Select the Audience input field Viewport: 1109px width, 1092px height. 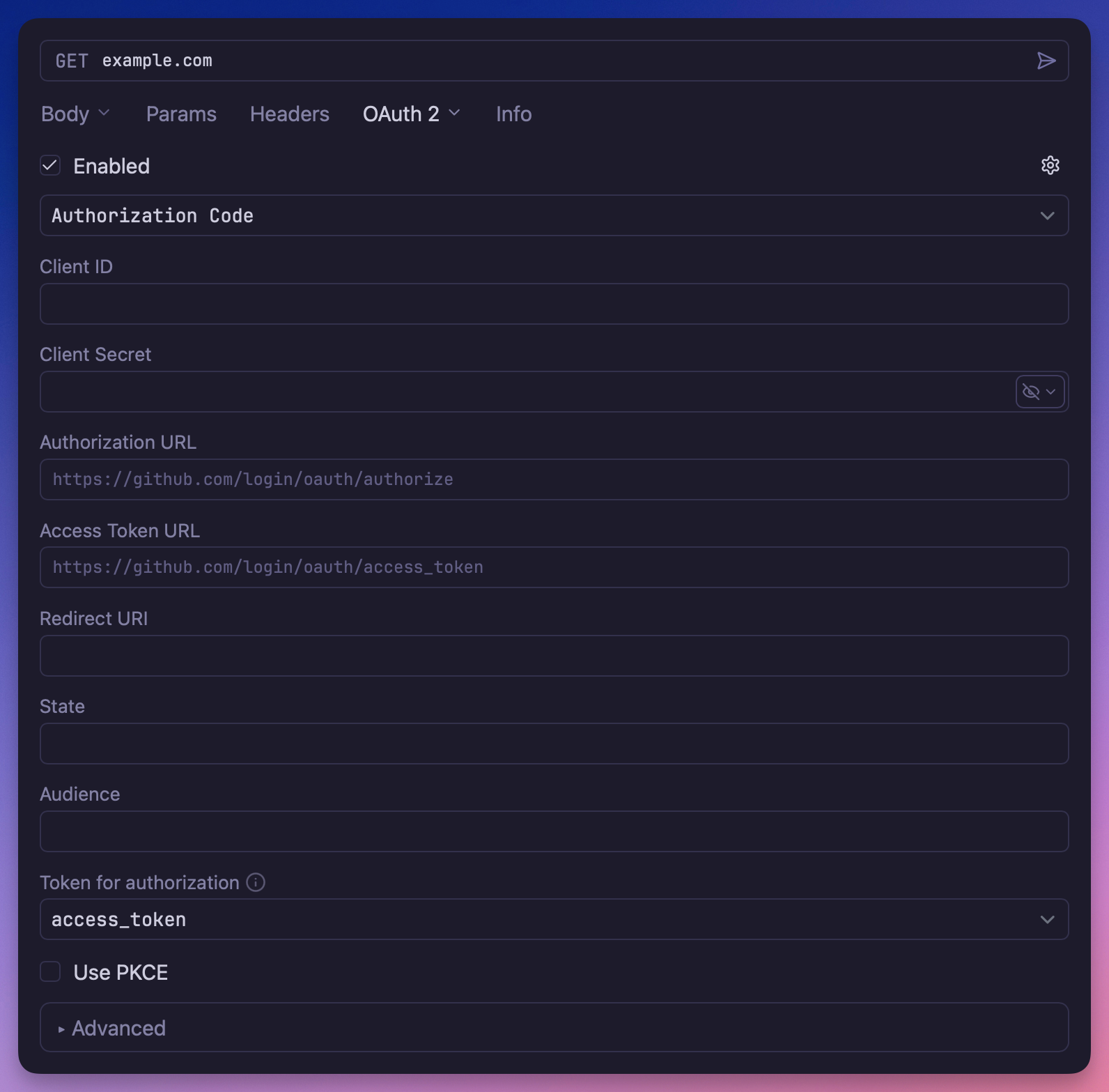tap(554, 831)
